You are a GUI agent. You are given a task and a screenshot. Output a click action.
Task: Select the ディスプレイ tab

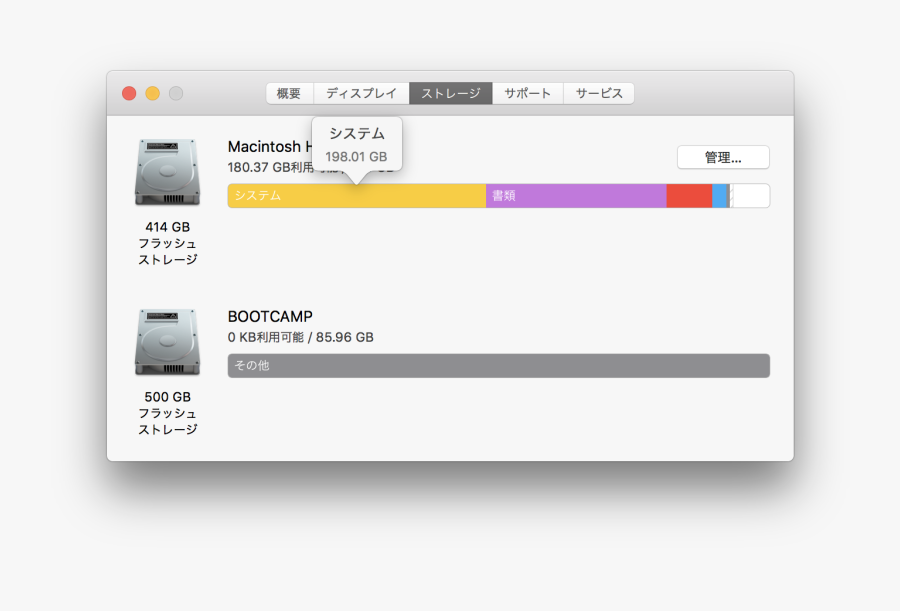coord(361,93)
